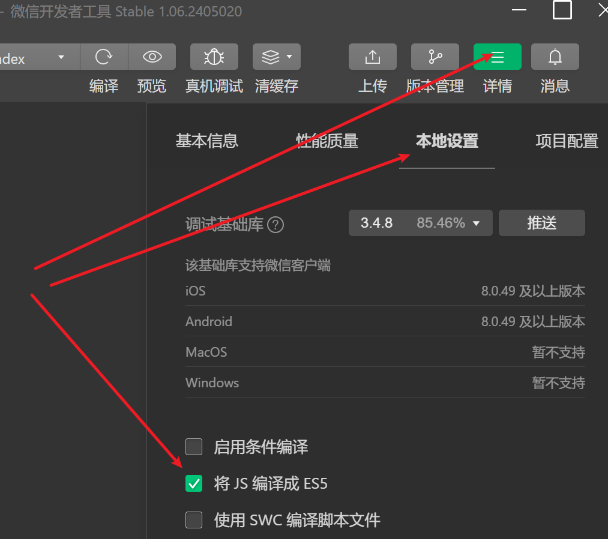
Task: Uncheck 将 JS 编译成 ES5 checkbox
Action: 193,484
